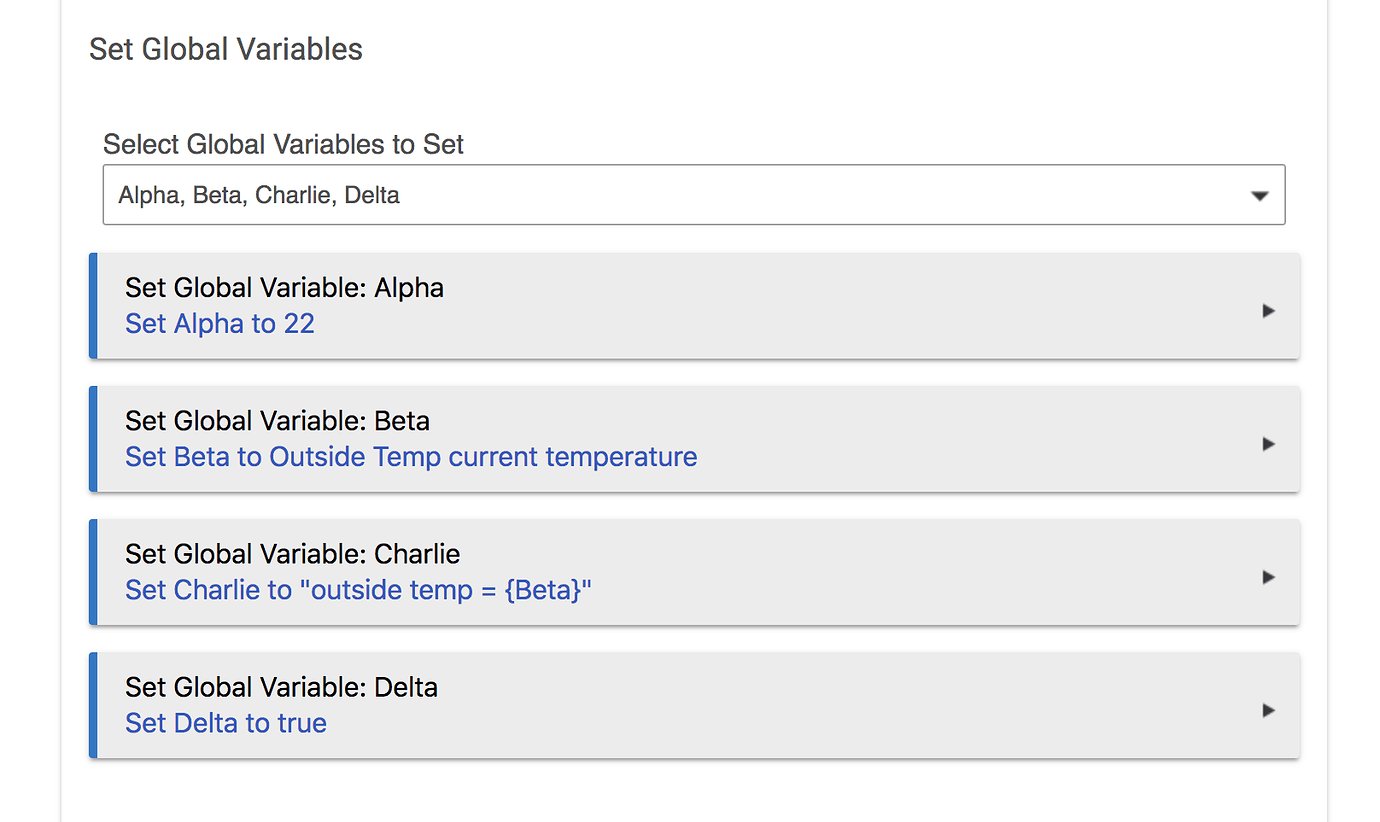Expand the 'Set Global Variable: Alpha' section

[694, 306]
